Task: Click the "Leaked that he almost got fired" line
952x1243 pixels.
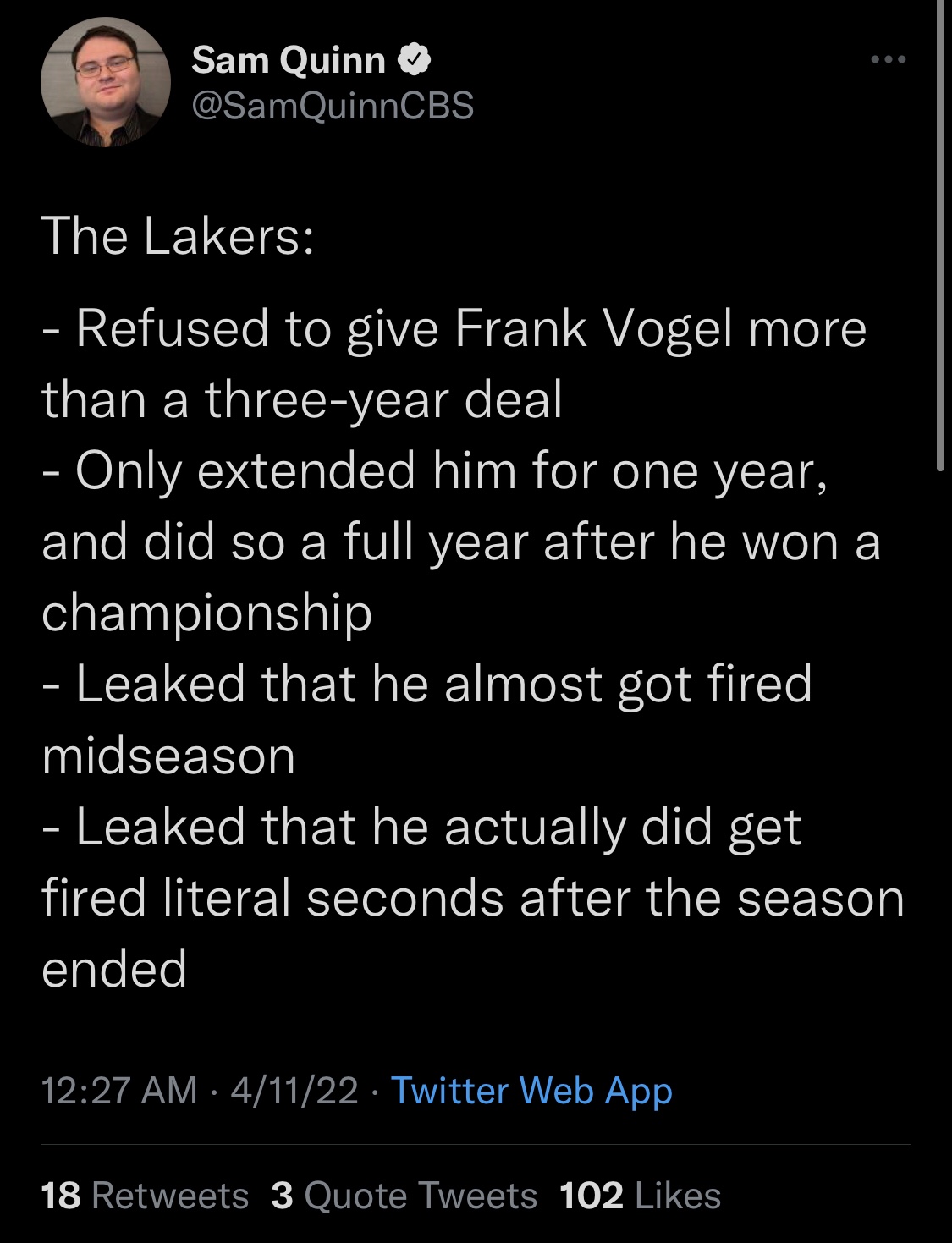Action: [x=443, y=684]
